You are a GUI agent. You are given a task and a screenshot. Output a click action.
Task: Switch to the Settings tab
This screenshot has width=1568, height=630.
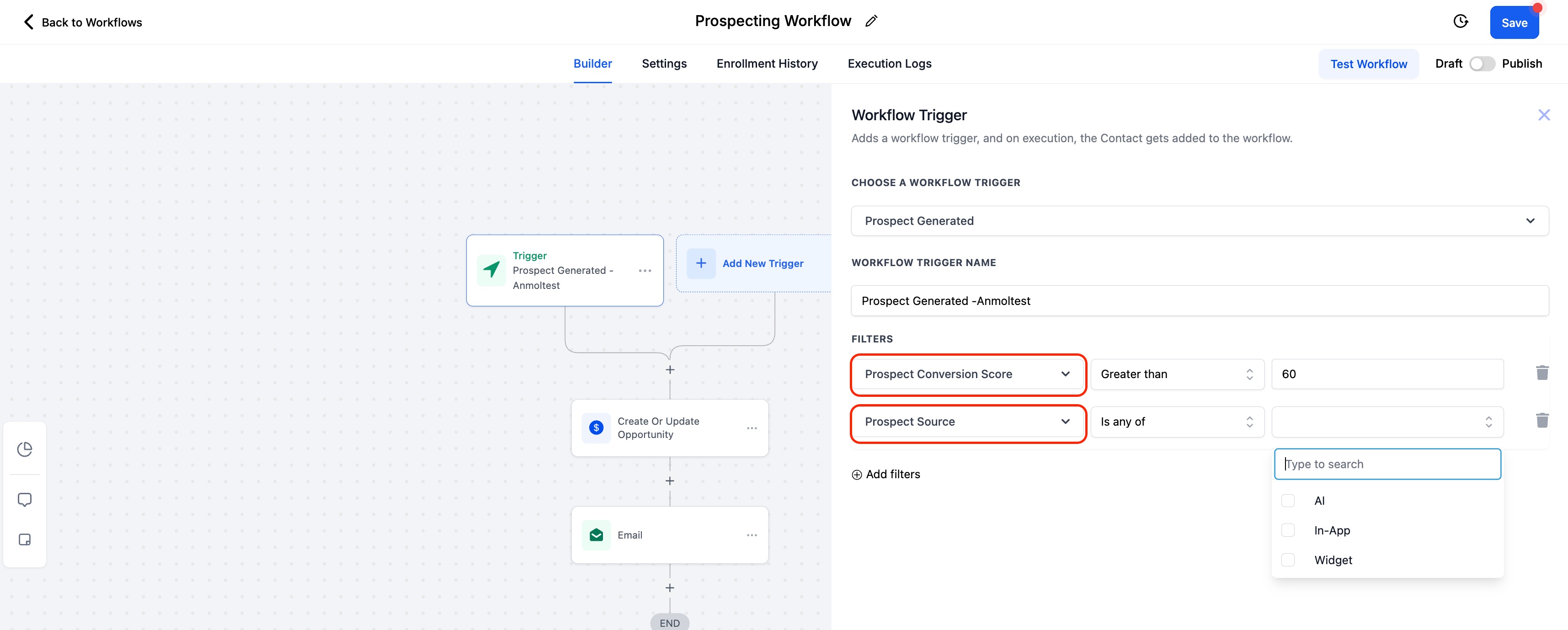tap(663, 64)
